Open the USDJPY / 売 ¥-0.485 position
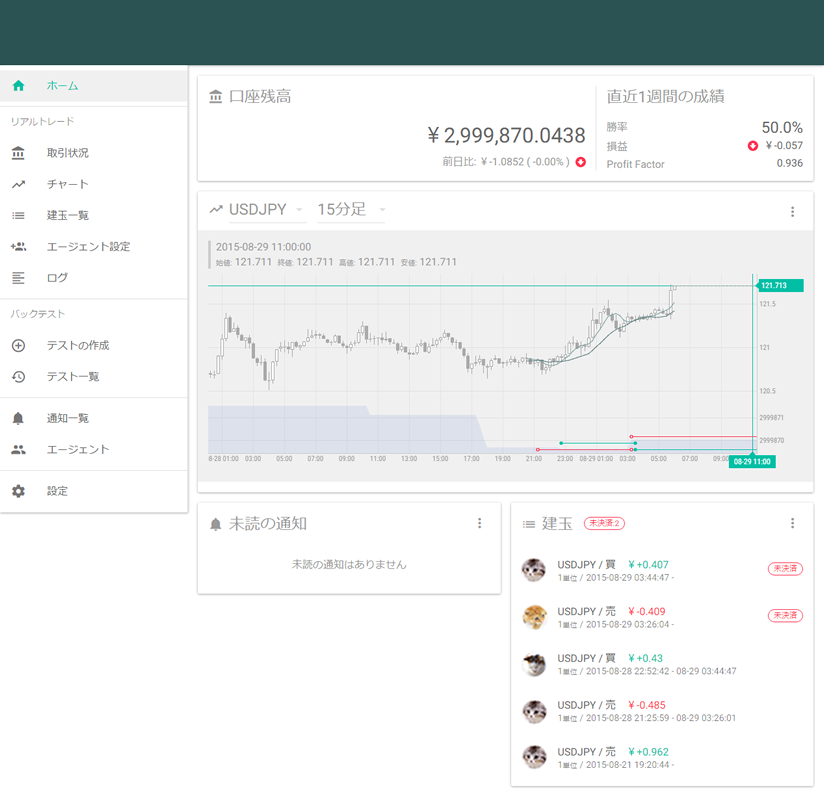Screen dimensions: 826x803 pos(663,711)
